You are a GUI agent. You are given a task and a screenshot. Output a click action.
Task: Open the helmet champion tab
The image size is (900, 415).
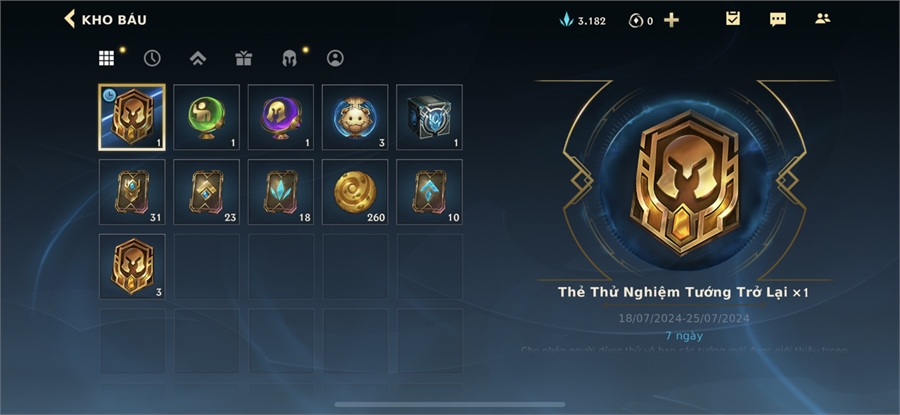[289, 58]
